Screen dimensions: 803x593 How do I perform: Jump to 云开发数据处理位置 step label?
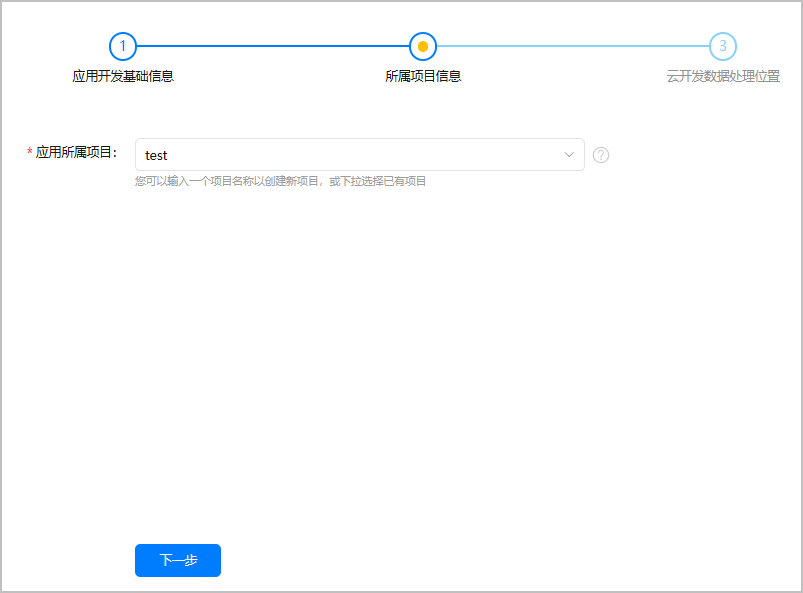point(723,76)
